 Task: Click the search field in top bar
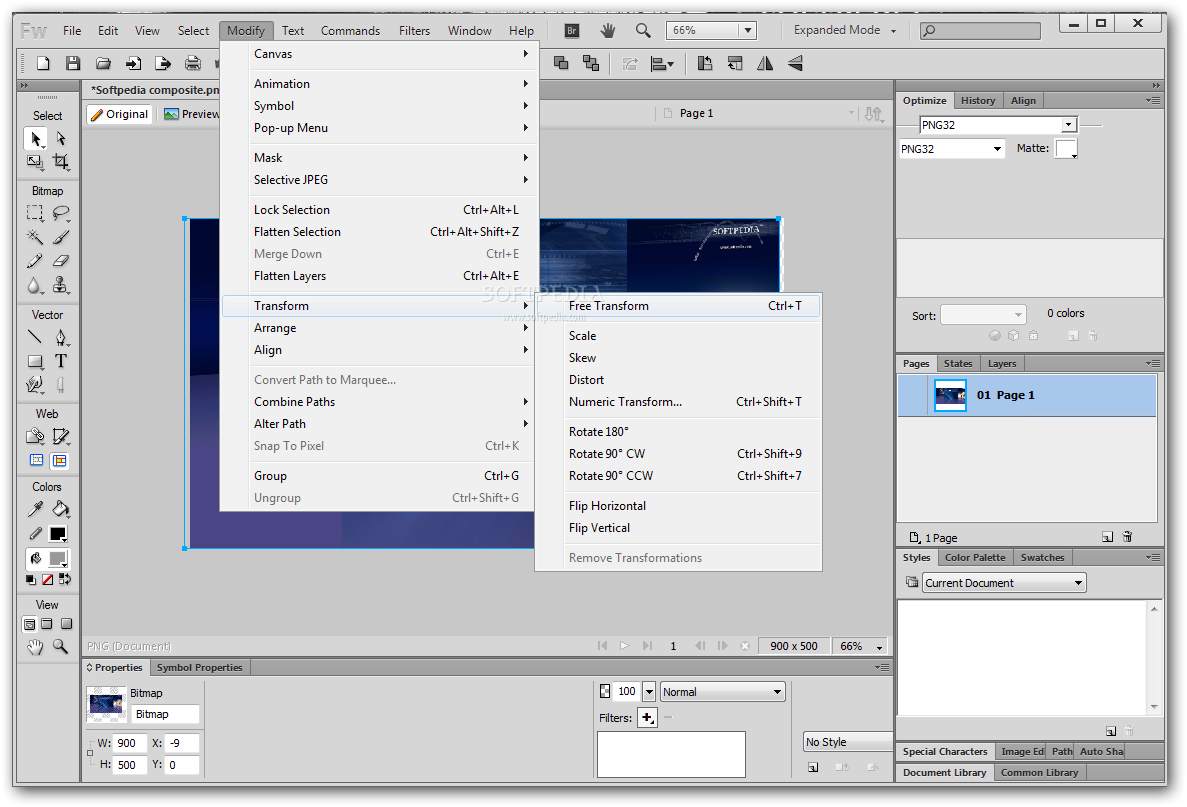pyautogui.click(x=980, y=30)
